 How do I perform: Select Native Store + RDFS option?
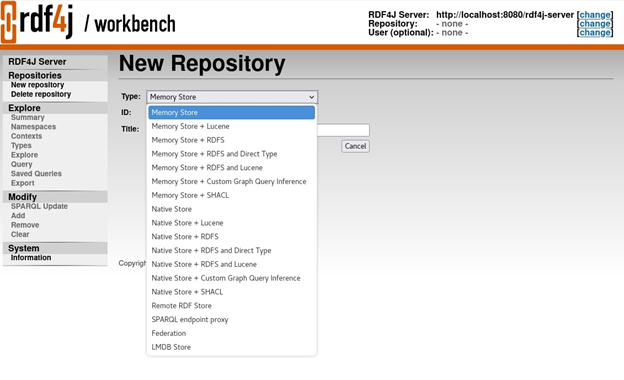click(232, 237)
